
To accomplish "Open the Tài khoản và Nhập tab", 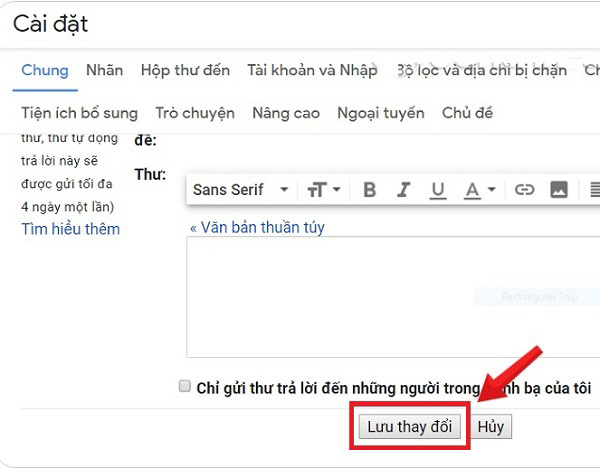I will 312,70.
